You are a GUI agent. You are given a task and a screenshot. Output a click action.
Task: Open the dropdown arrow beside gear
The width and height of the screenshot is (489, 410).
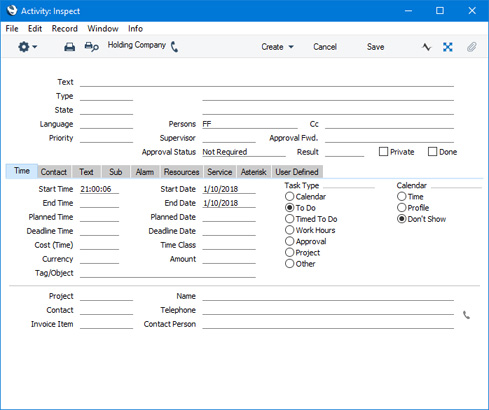[34, 47]
